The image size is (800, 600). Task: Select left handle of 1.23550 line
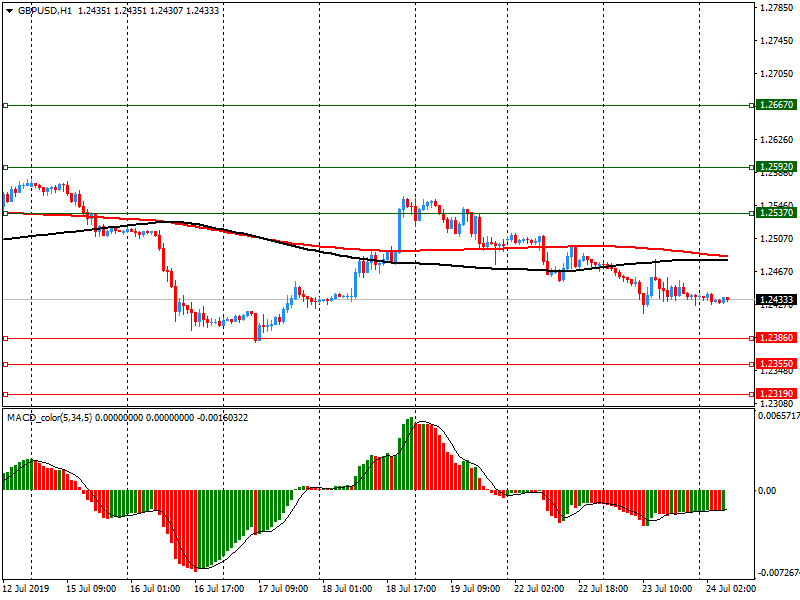pyautogui.click(x=6, y=364)
